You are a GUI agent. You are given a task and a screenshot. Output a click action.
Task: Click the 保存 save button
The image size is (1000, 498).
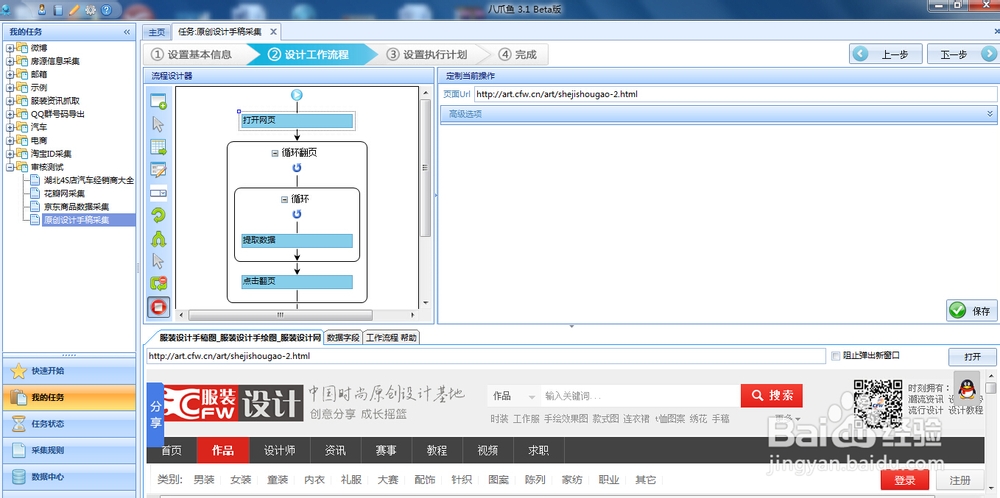pyautogui.click(x=971, y=311)
